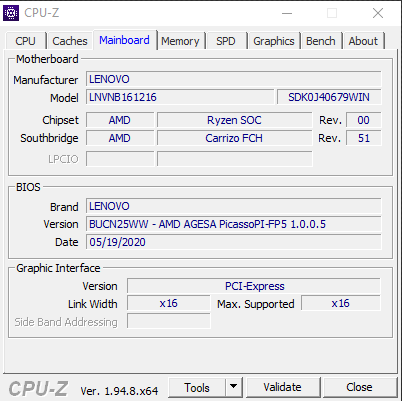Click the Validate button
The image size is (402, 401).
[282, 387]
